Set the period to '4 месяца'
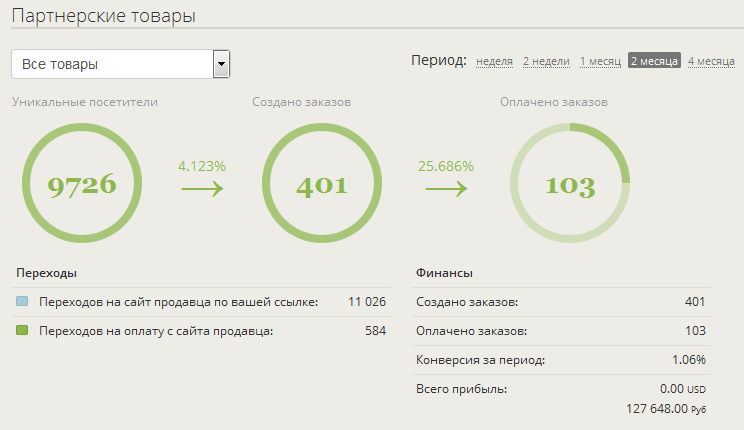This screenshot has width=744, height=430. tap(711, 61)
